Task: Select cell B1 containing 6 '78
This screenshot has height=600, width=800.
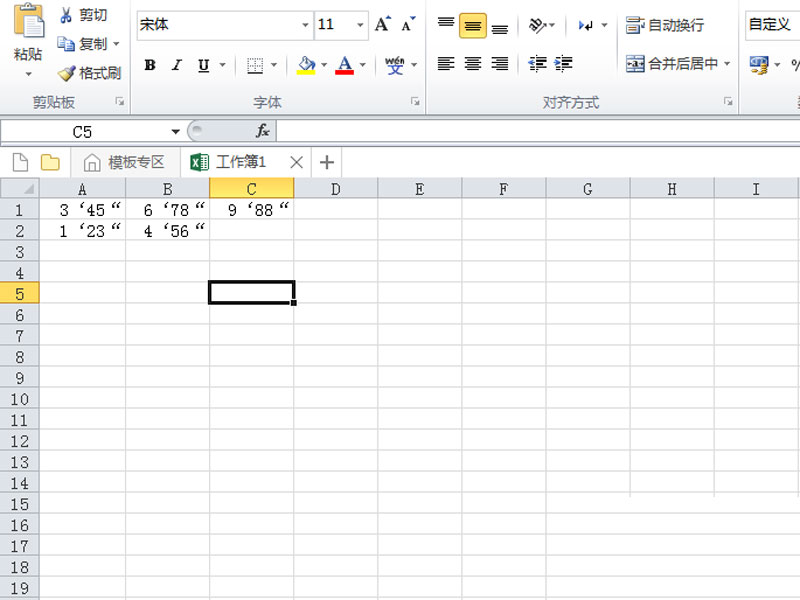Action: [167, 210]
